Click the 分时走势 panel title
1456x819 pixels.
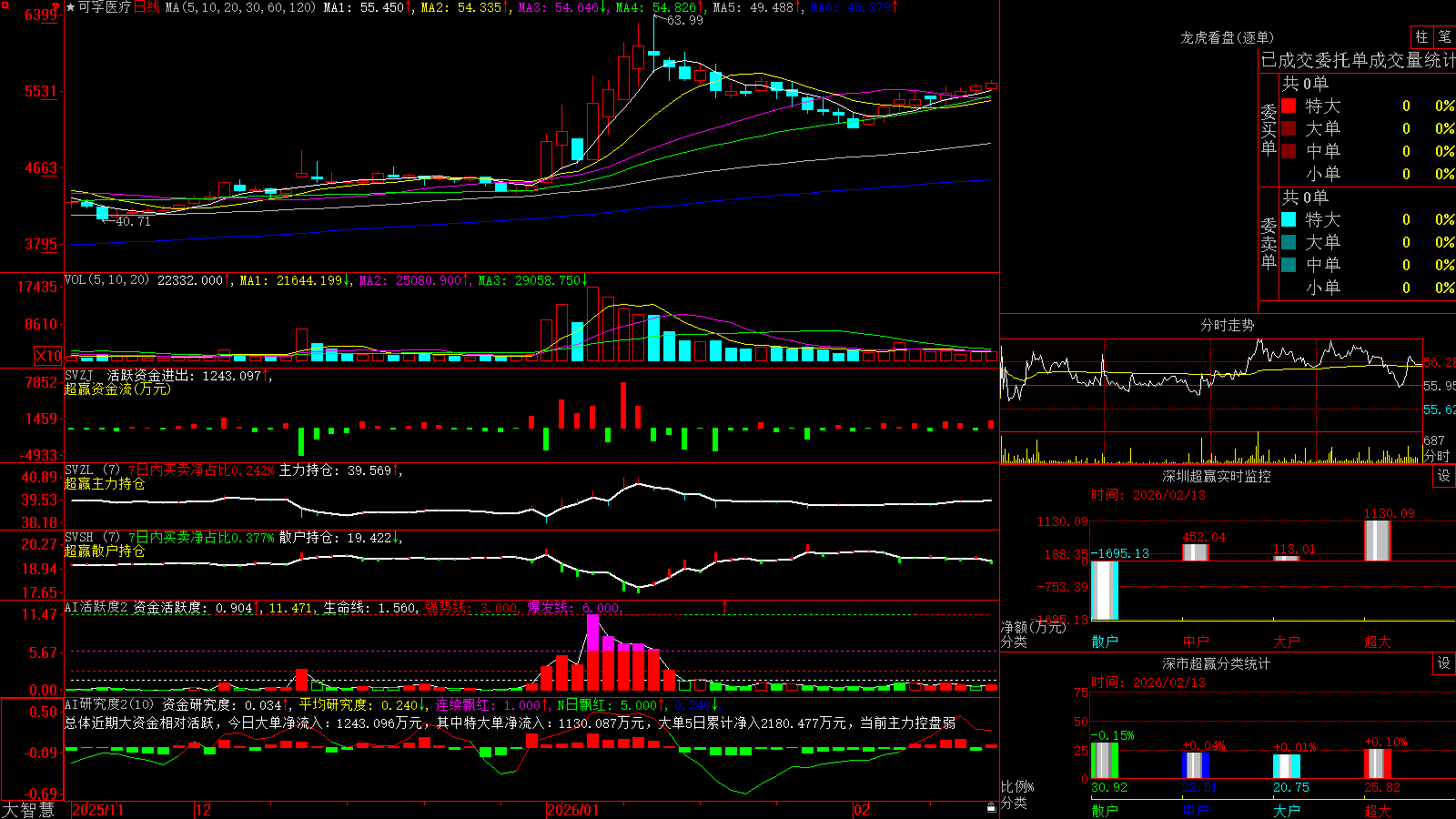[1227, 325]
